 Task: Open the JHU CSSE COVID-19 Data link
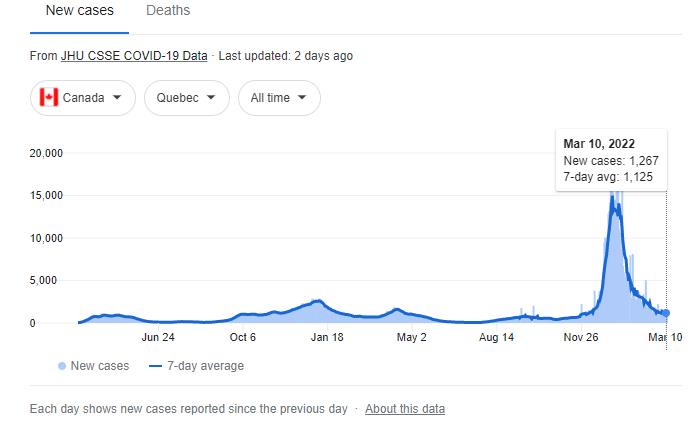coord(134,56)
